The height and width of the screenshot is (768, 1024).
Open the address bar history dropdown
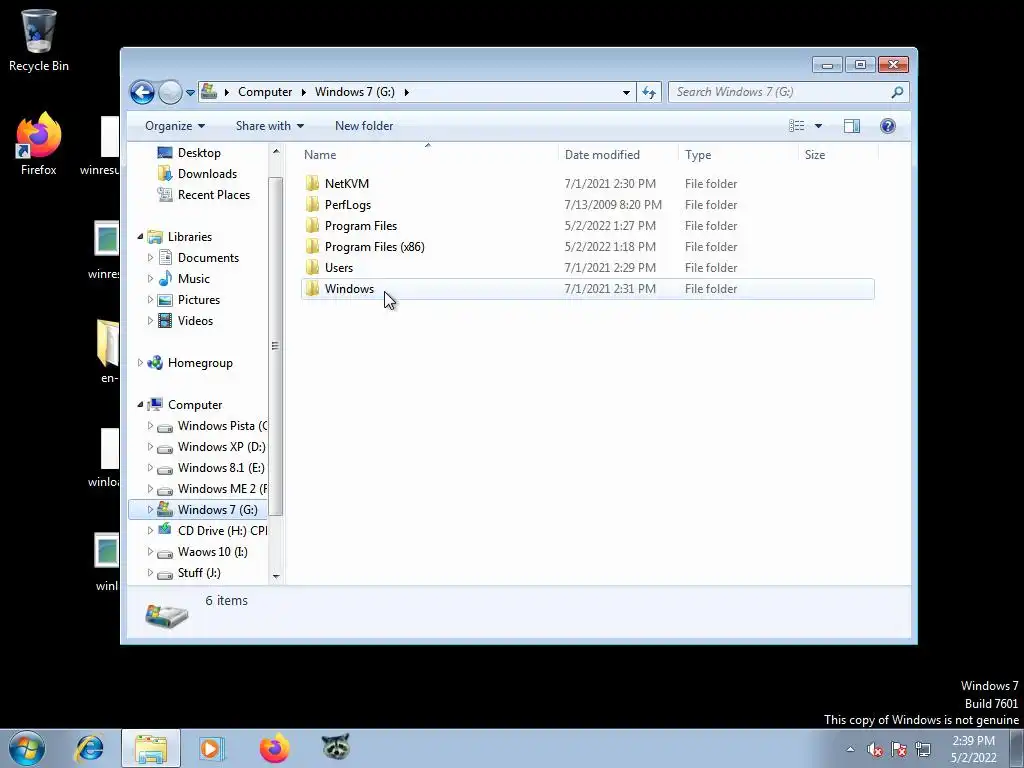626,92
